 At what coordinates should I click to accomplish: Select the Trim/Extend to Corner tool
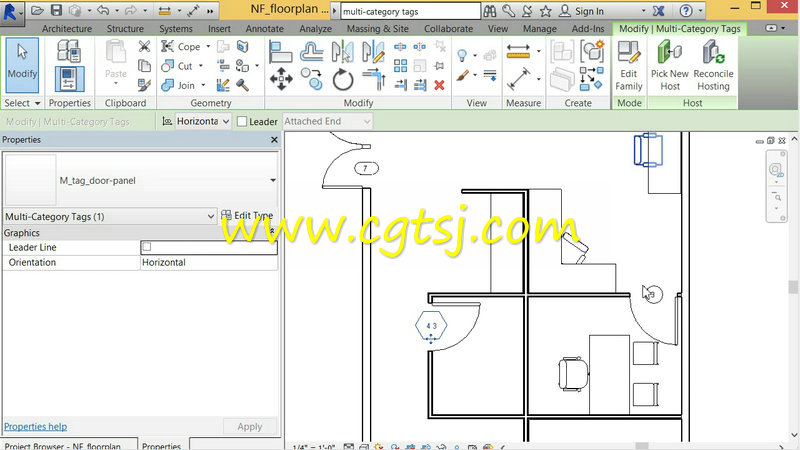pyautogui.click(x=374, y=80)
